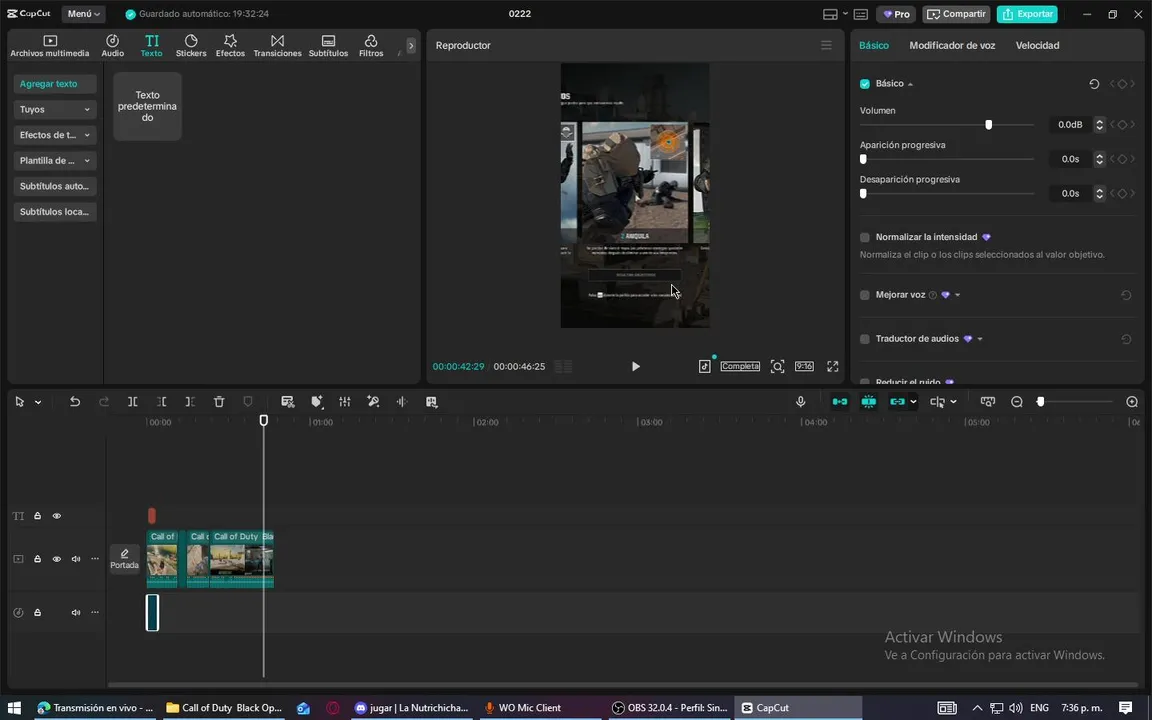Open the Subtítulos tab
Screen dimensions: 1152x720
[x=328, y=46]
